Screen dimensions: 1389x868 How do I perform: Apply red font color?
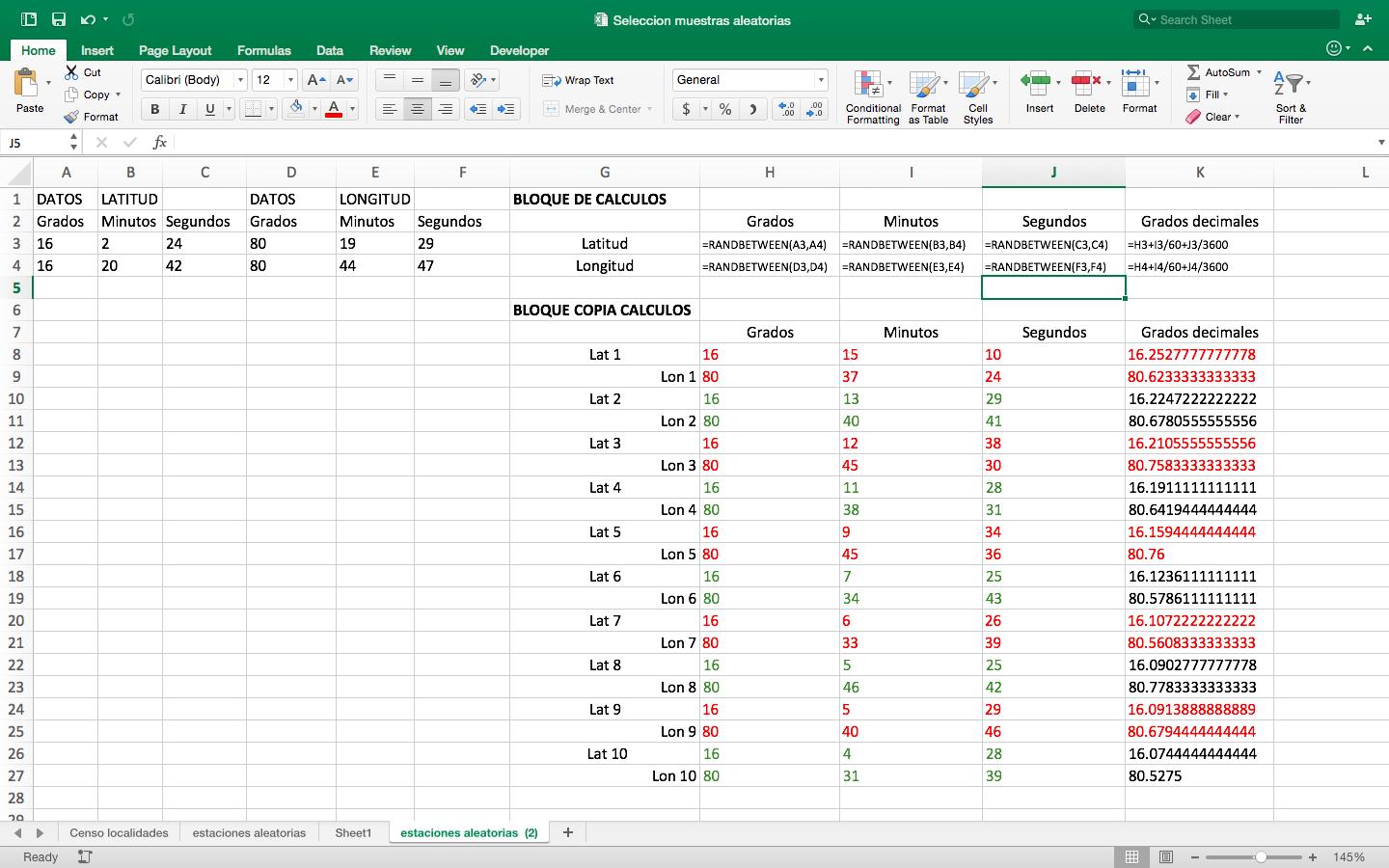(334, 109)
